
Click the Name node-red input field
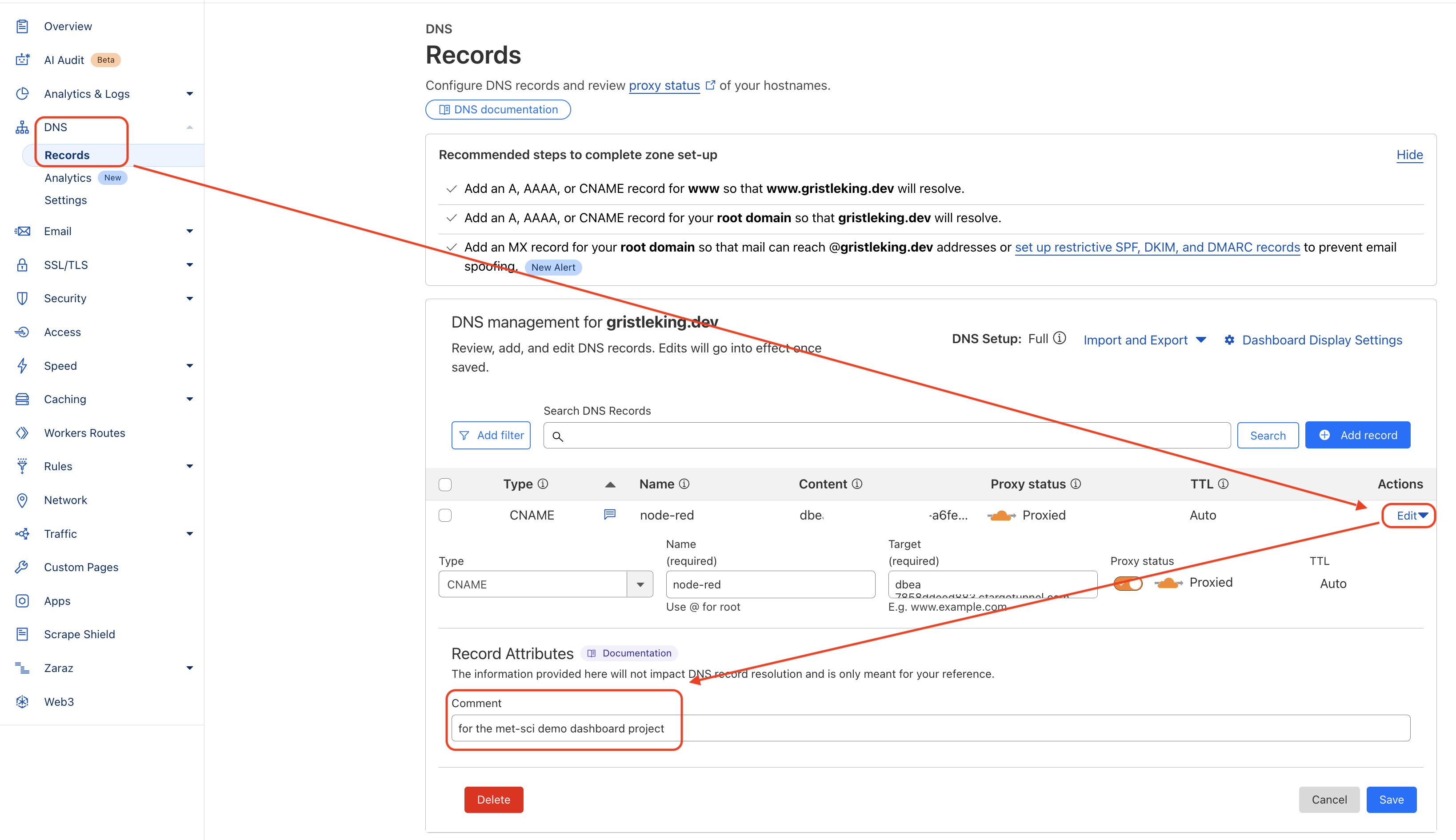[770, 584]
